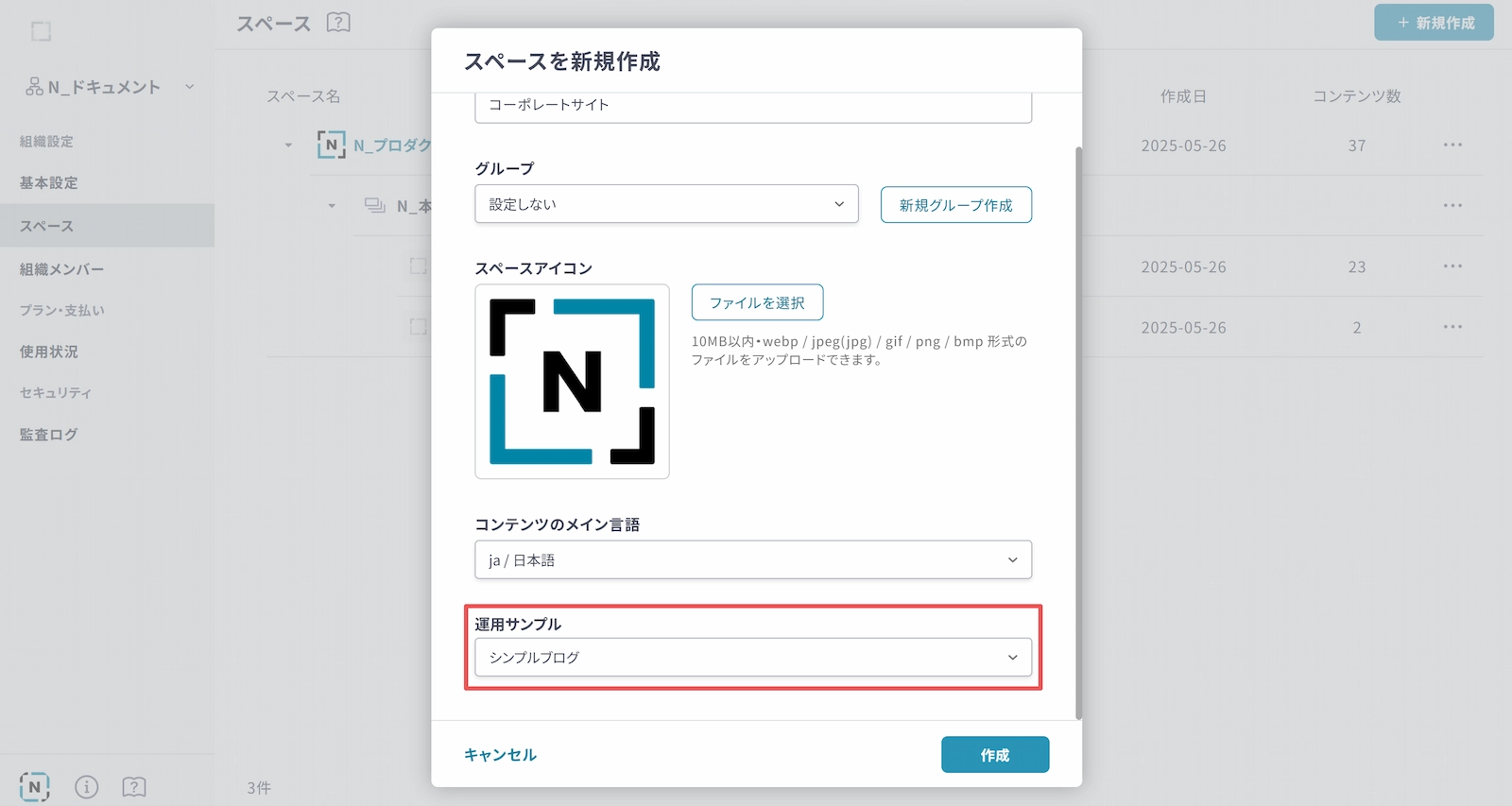Click the N logo icon at bottom left

tap(35, 787)
